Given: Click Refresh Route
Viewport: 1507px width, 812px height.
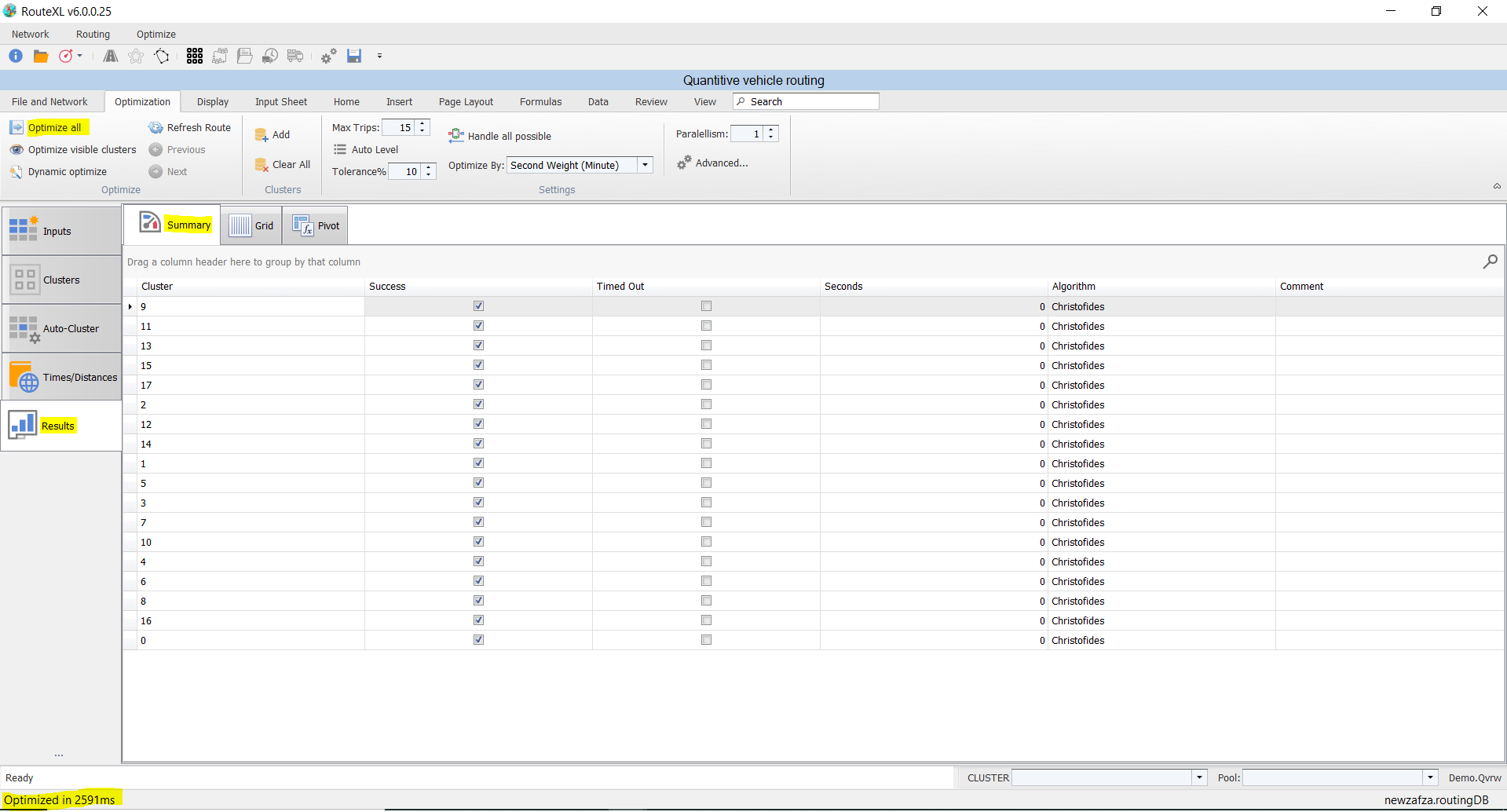Looking at the screenshot, I should coord(190,127).
